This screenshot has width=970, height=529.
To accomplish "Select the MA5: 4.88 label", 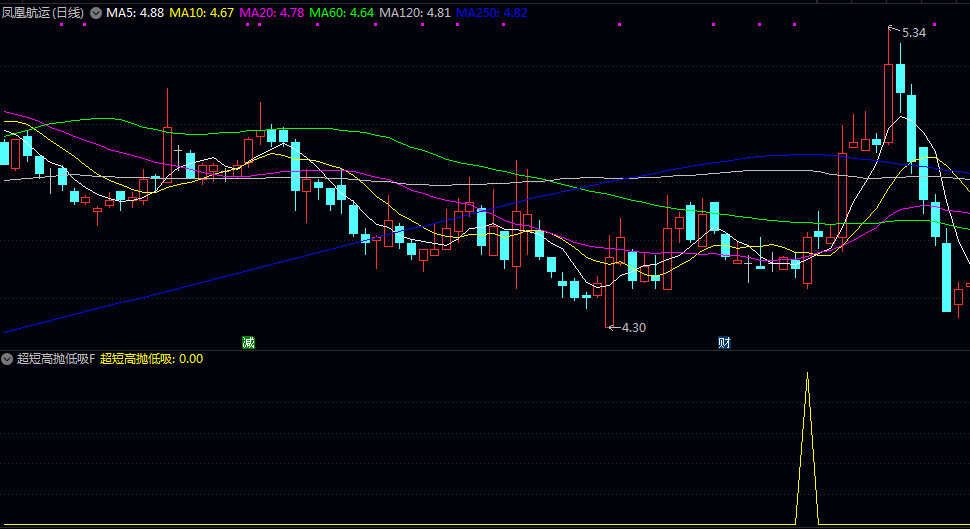I will pos(135,13).
